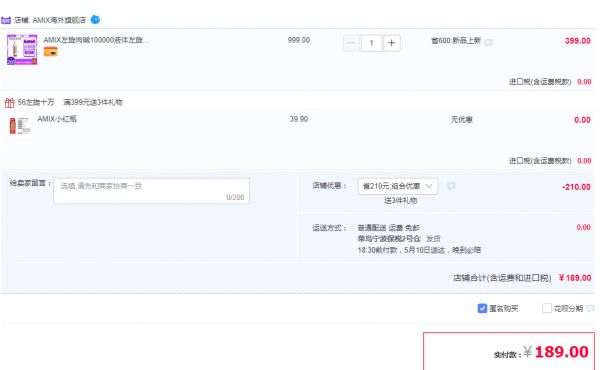Click the quantity input field showing 1
The image size is (600, 370).
371,43
